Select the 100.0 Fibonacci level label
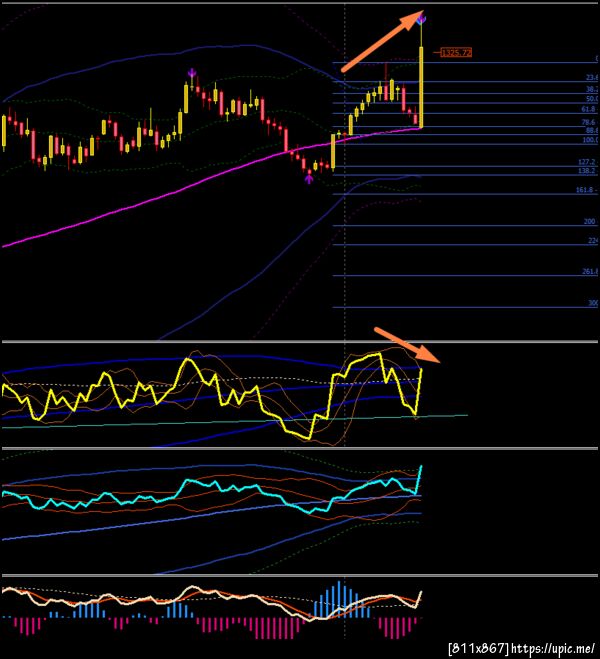The height and width of the screenshot is (659, 600). [x=590, y=140]
